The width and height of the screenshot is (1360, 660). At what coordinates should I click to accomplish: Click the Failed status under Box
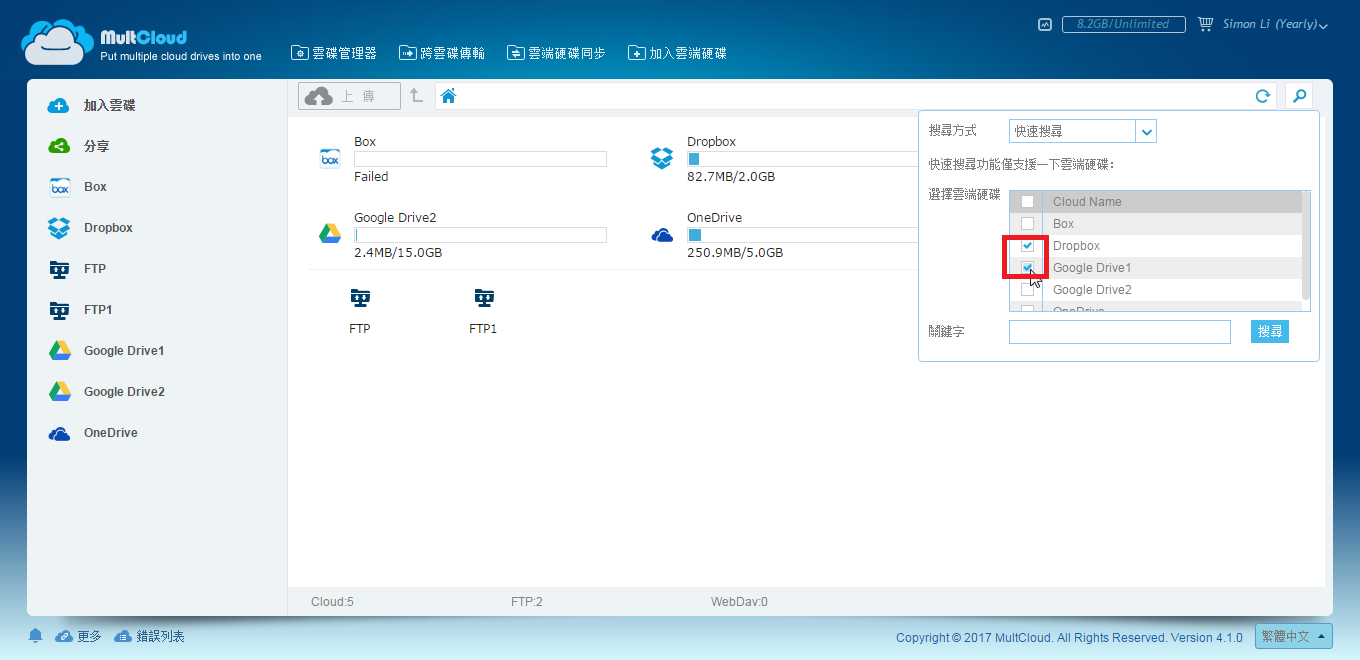tap(371, 177)
